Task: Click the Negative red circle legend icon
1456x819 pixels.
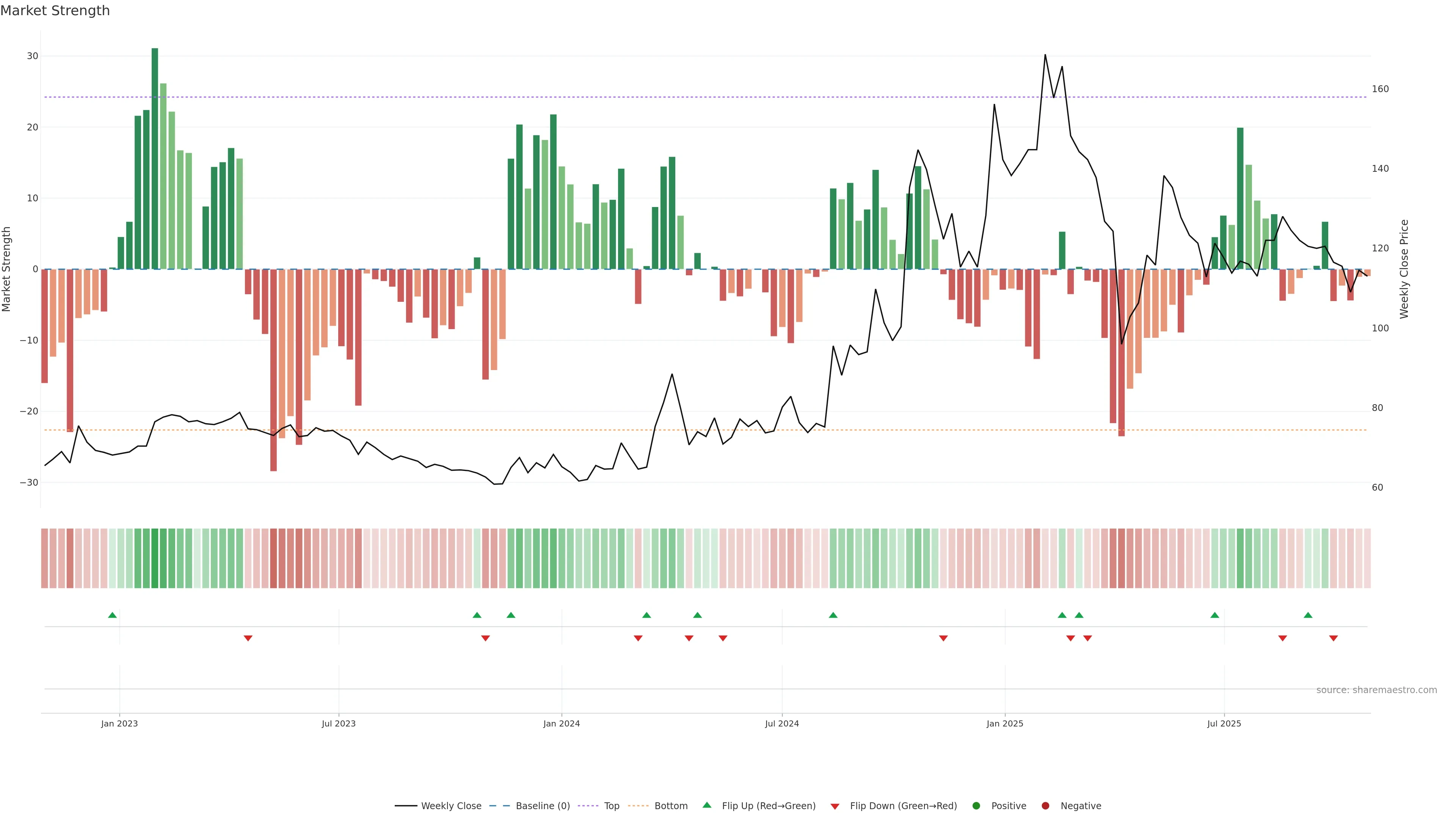Action: (x=1045, y=806)
